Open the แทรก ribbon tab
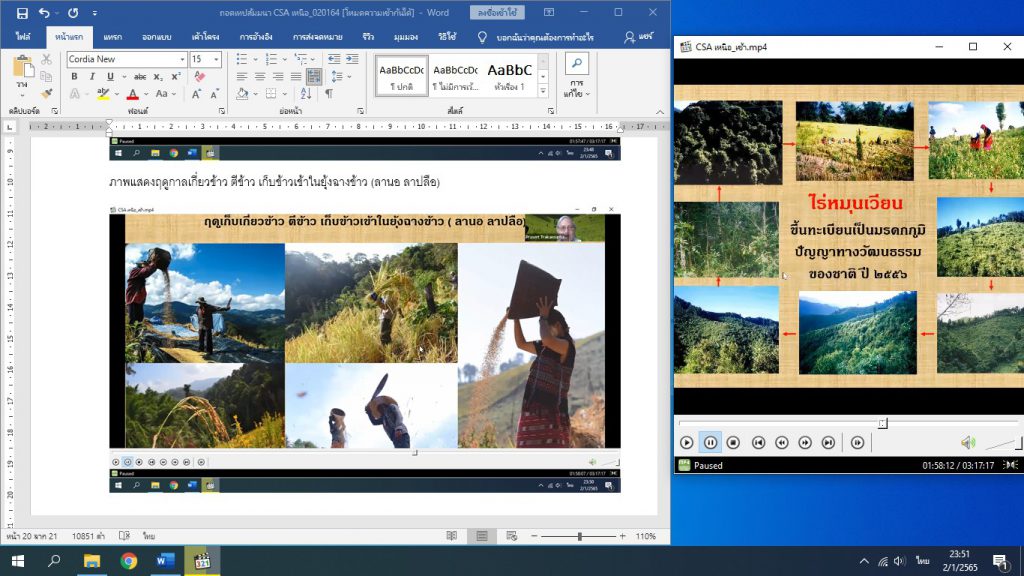 [111, 37]
